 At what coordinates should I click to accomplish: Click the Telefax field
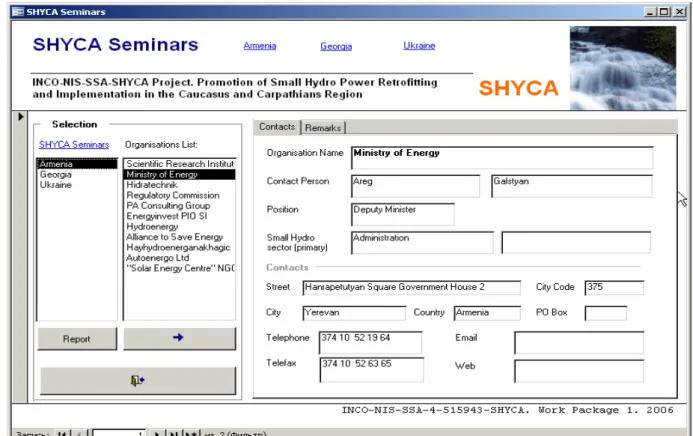coord(371,370)
